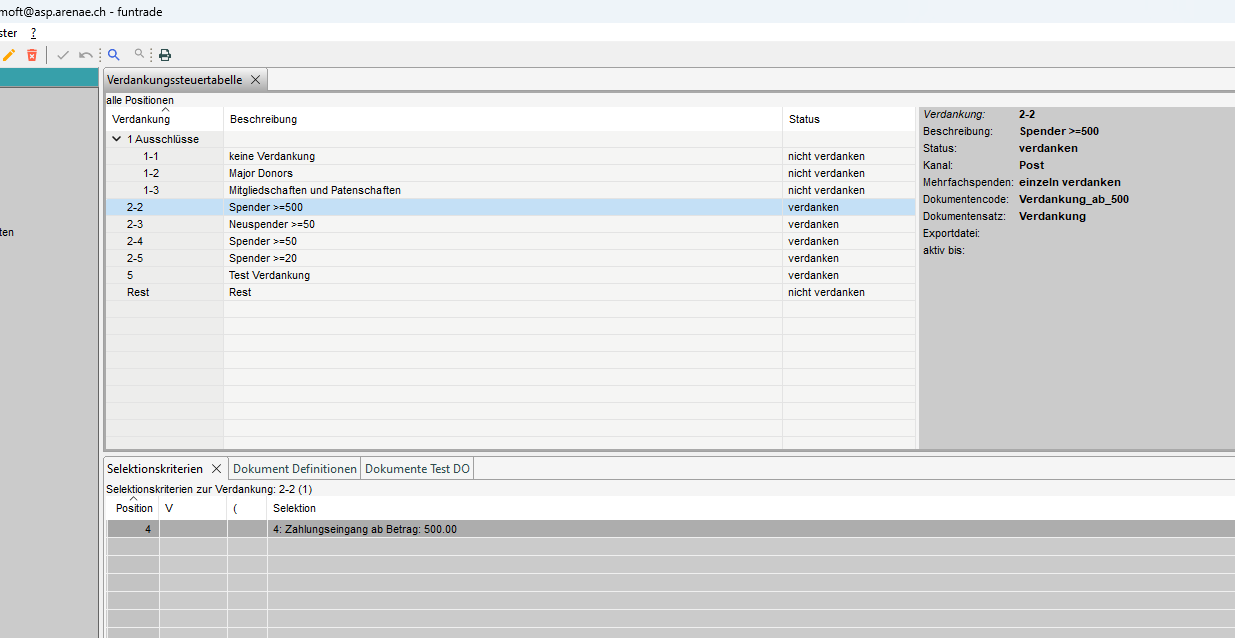Click the printer icon in toolbar
Viewport: 1235px width, 638px height.
pos(165,55)
